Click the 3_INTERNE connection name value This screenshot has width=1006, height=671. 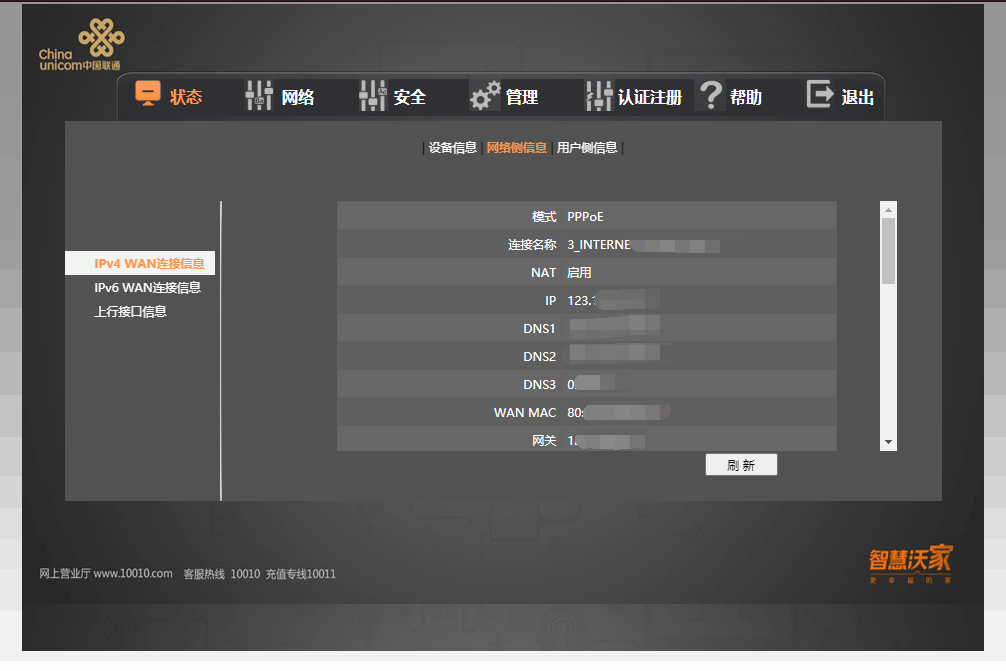click(599, 245)
